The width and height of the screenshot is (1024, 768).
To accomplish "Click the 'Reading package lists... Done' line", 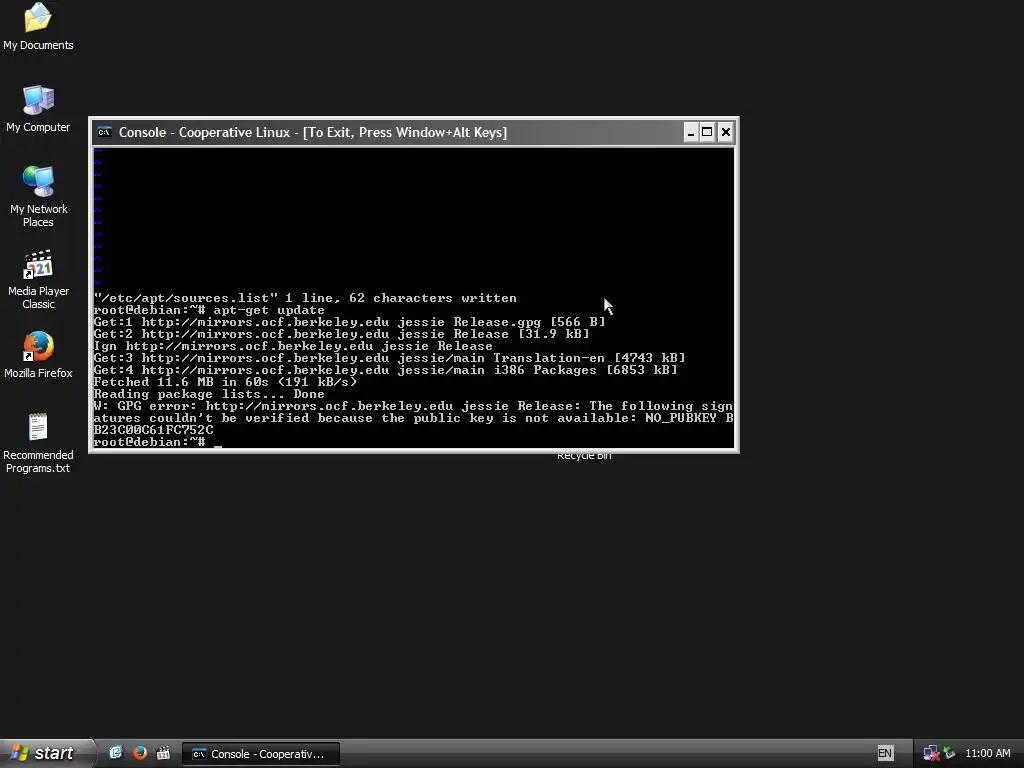I will 209,394.
